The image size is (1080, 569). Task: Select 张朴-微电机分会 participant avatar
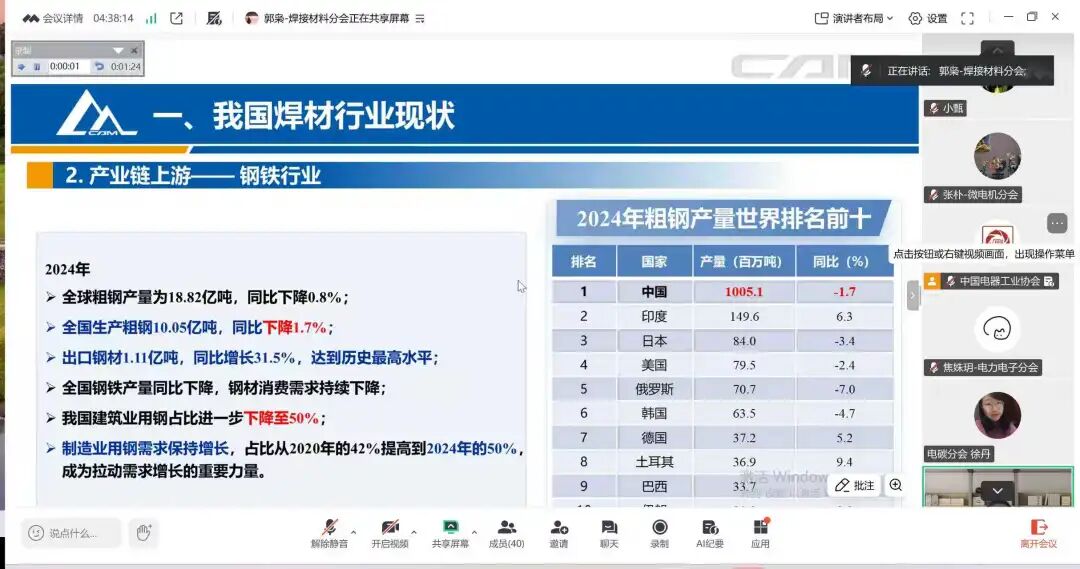[x=997, y=156]
